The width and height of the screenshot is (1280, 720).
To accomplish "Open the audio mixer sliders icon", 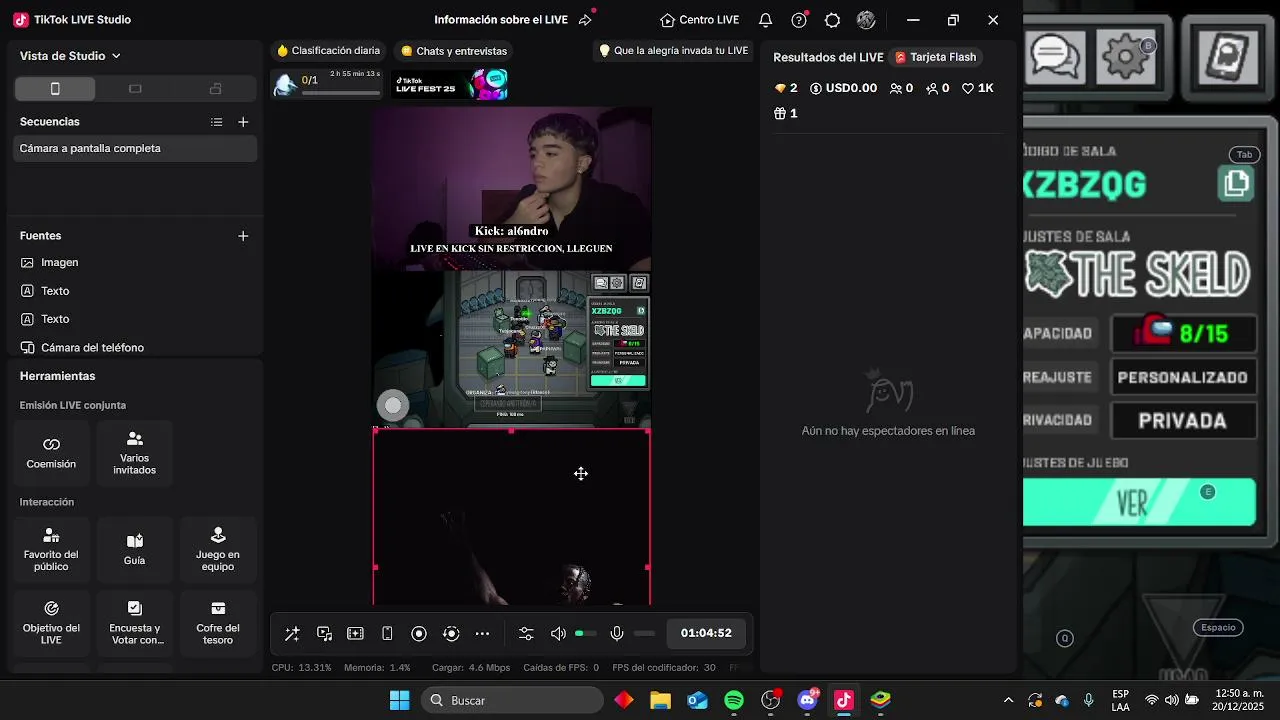I will click(526, 633).
